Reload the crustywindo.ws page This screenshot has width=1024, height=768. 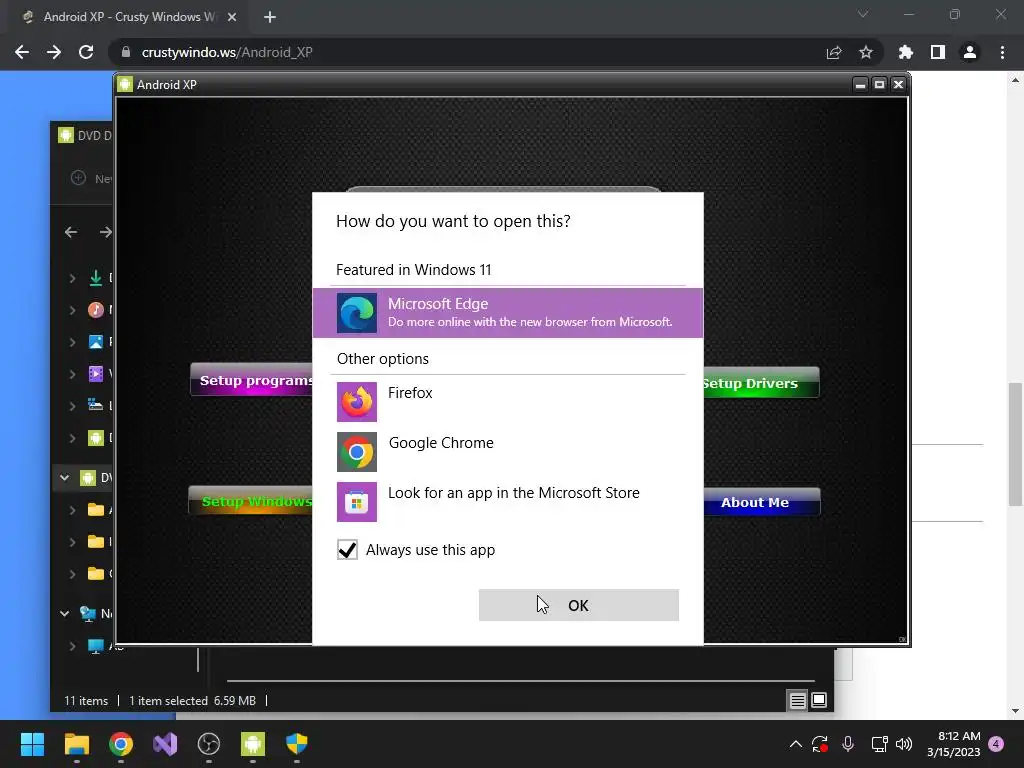(86, 52)
